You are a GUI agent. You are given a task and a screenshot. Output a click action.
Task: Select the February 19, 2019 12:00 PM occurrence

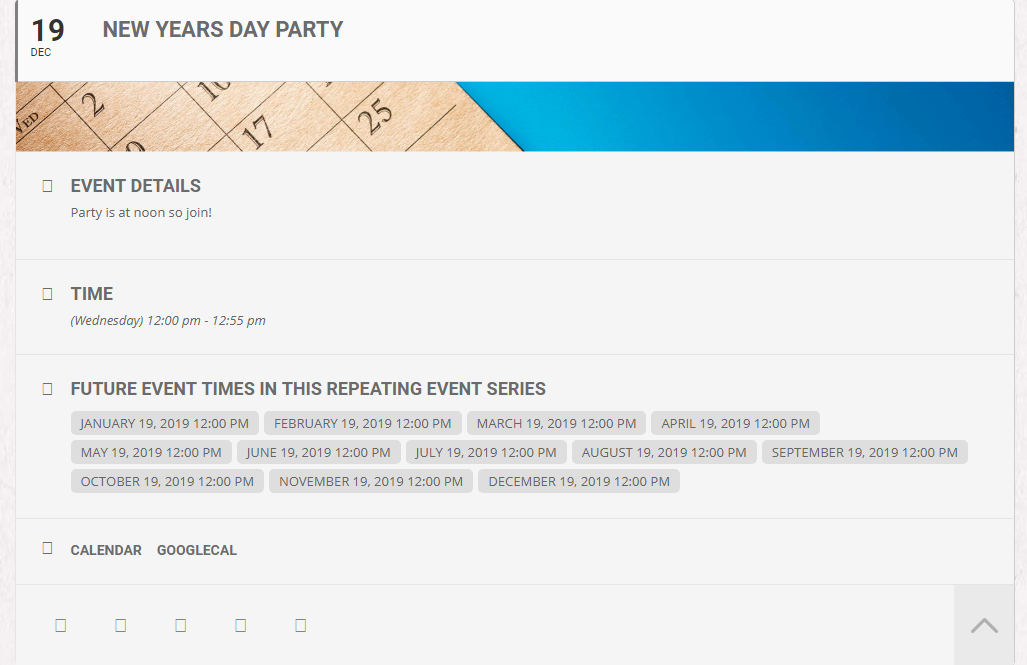click(363, 423)
